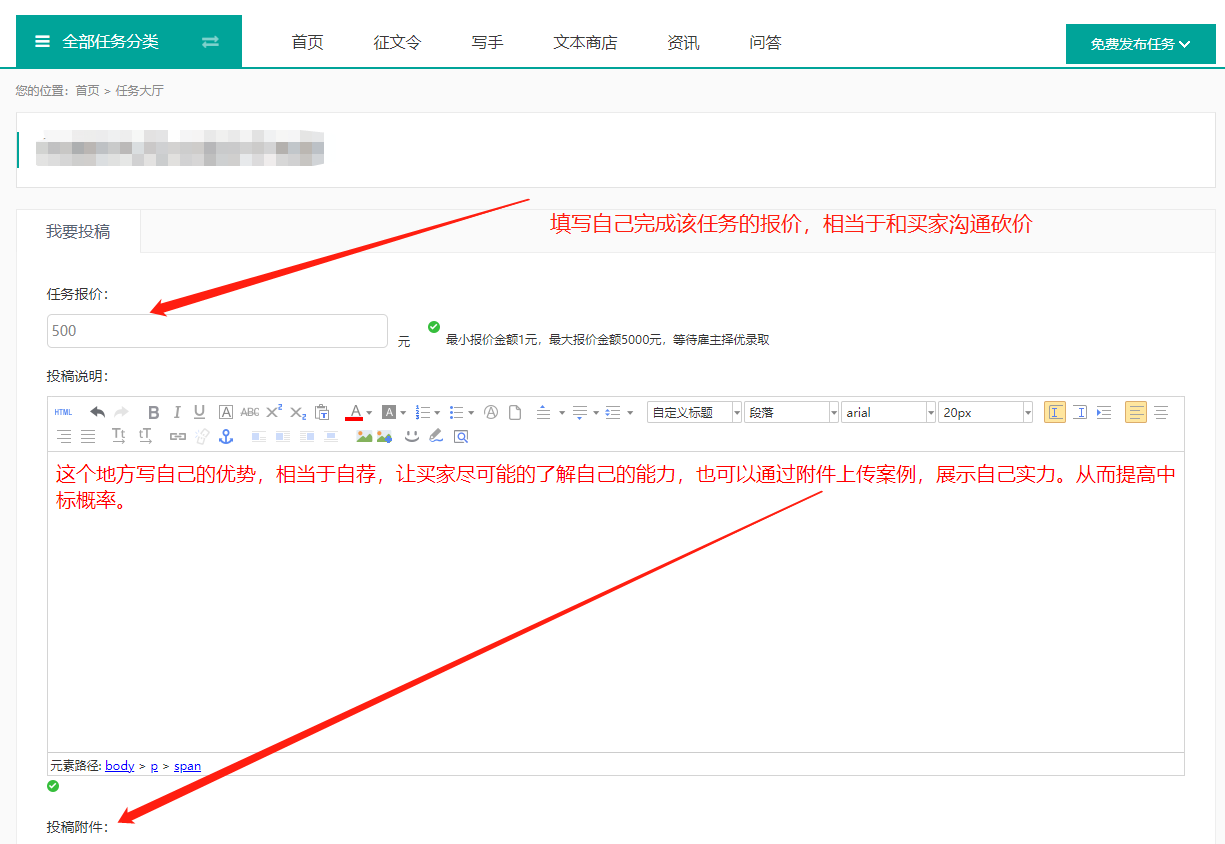Insert a hyperlink
This screenshot has width=1225, height=844.
[x=178, y=436]
